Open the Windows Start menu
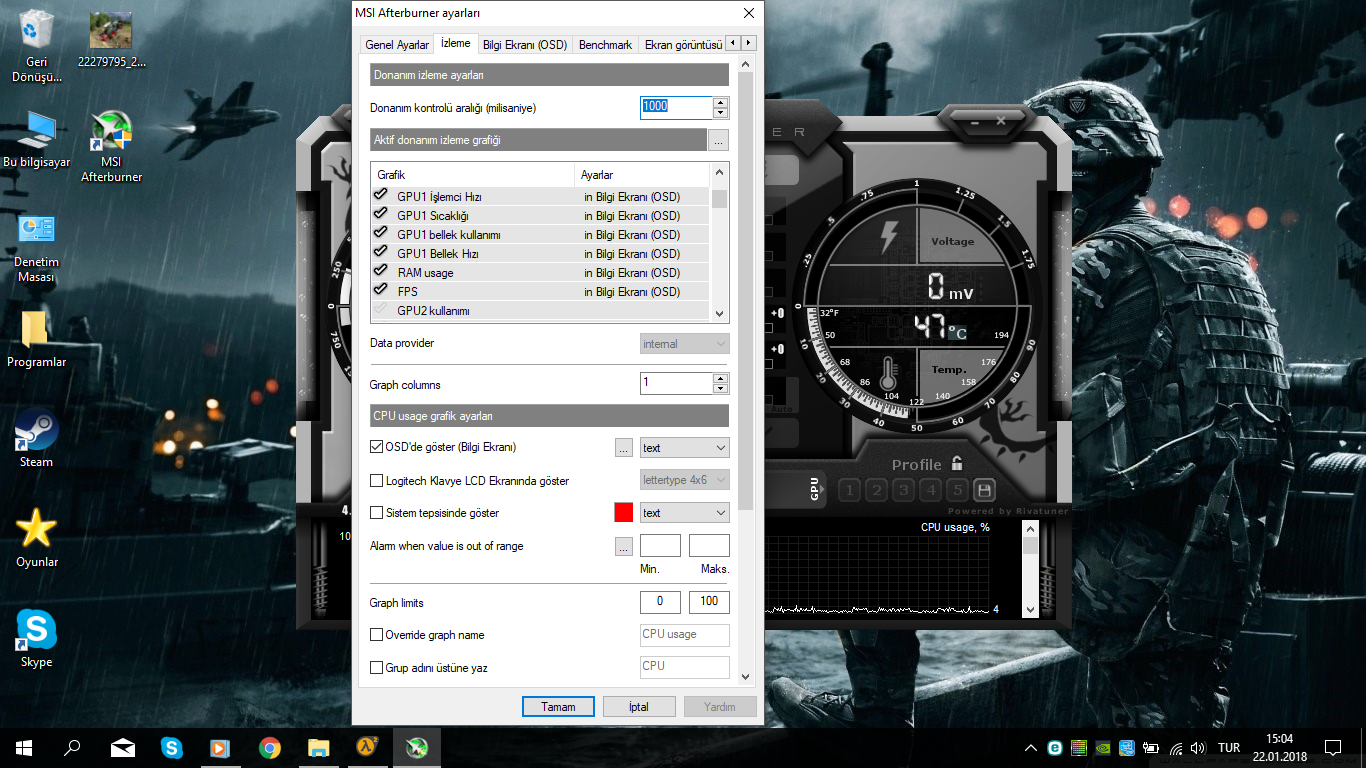The width and height of the screenshot is (1366, 768). pyautogui.click(x=24, y=747)
